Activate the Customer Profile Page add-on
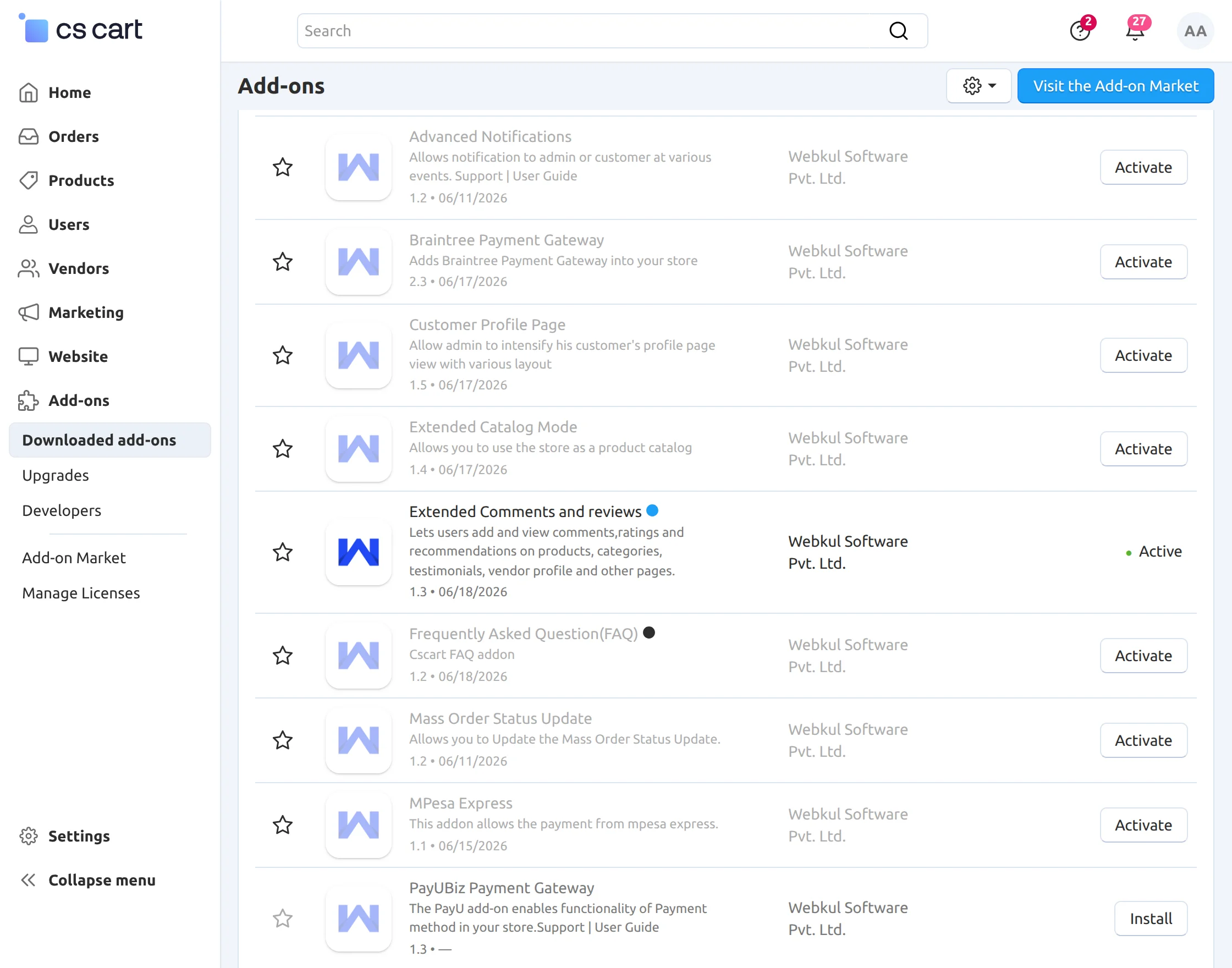The image size is (1232, 968). [1143, 355]
